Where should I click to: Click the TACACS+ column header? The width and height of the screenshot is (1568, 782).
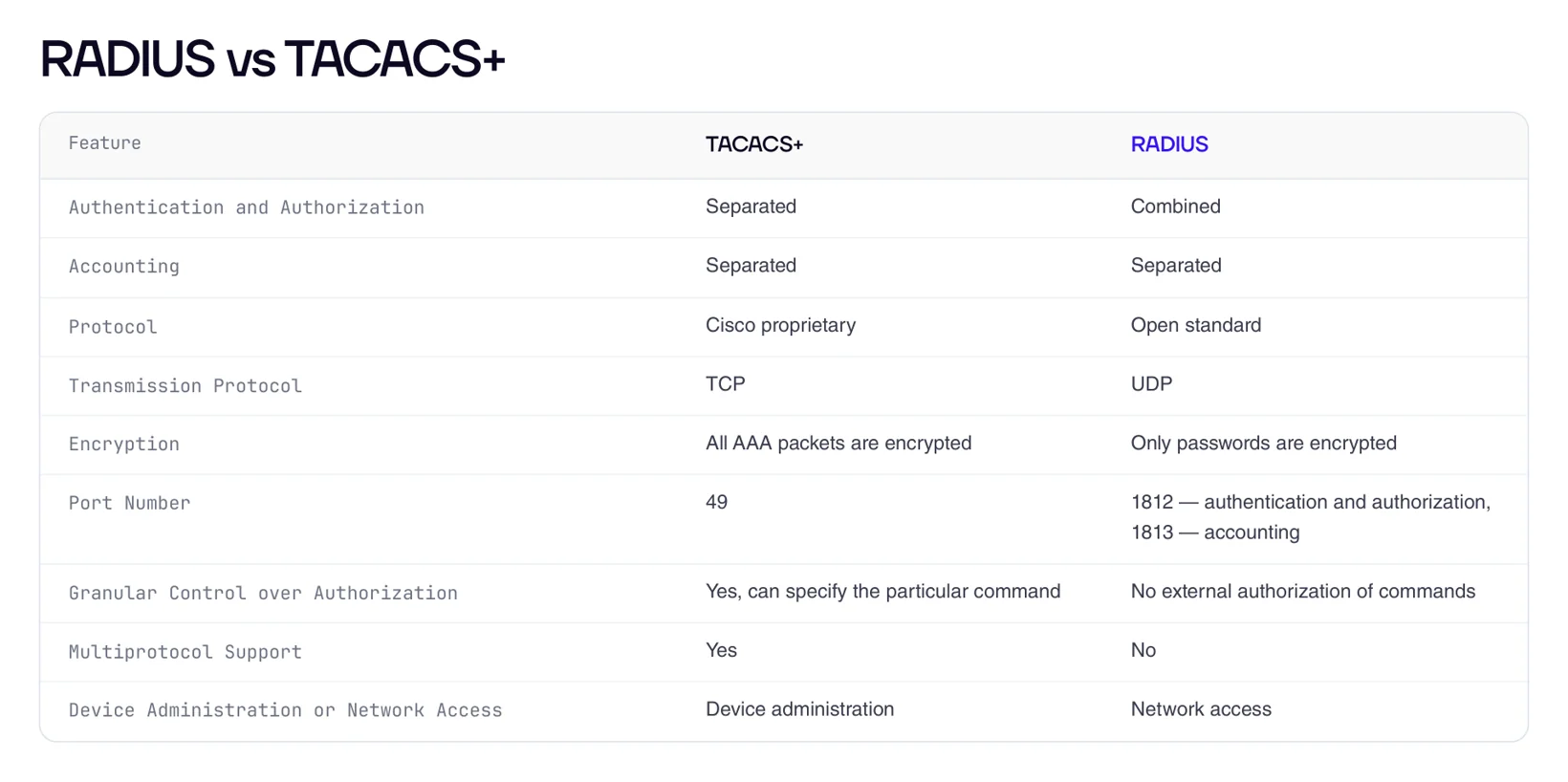click(754, 144)
